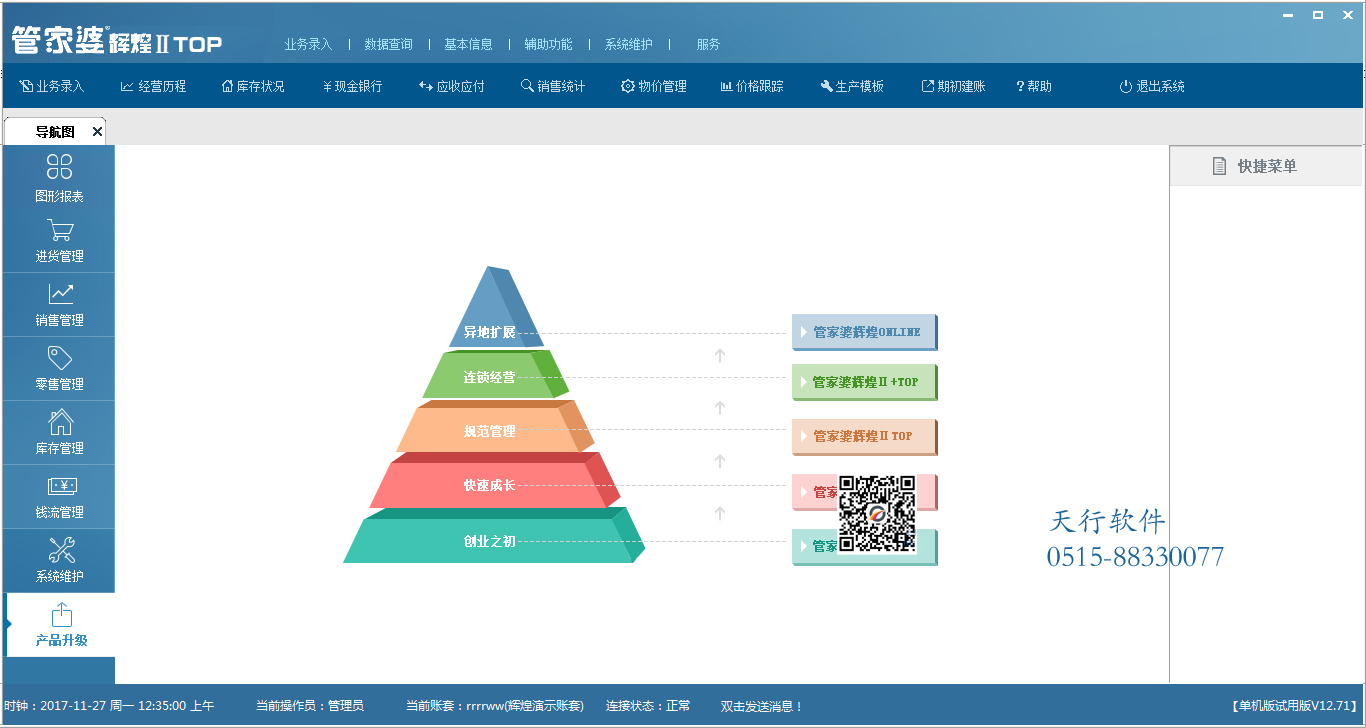Open 库存状况 from the toolbar
This screenshot has height=728, width=1366.
click(x=253, y=86)
